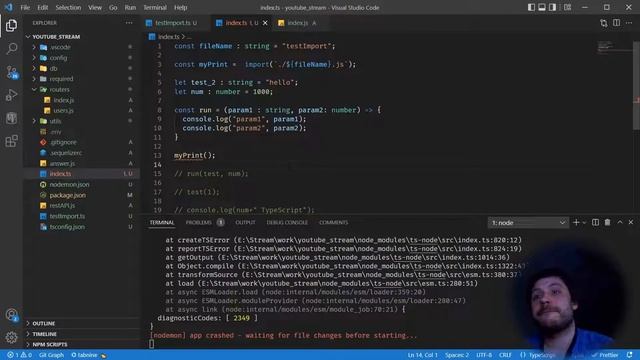Open the Selection menu
The width and height of the screenshot is (640, 360).
click(x=68, y=7)
